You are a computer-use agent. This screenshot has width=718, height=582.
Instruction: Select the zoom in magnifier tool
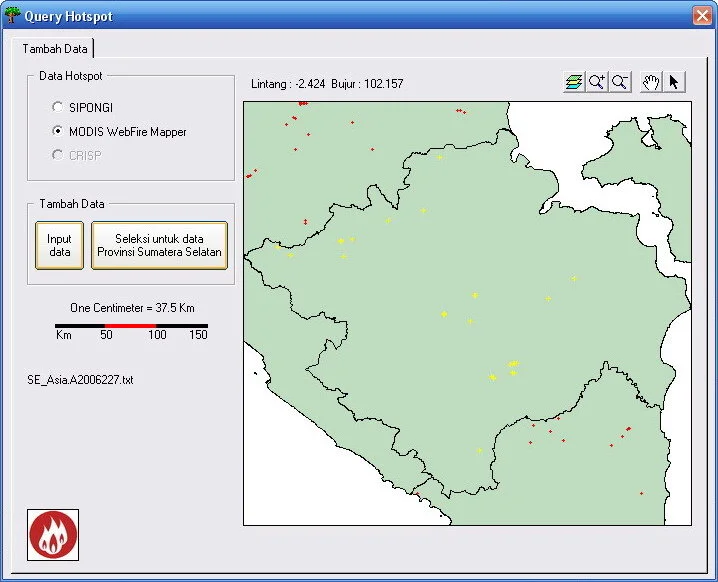tap(597, 82)
